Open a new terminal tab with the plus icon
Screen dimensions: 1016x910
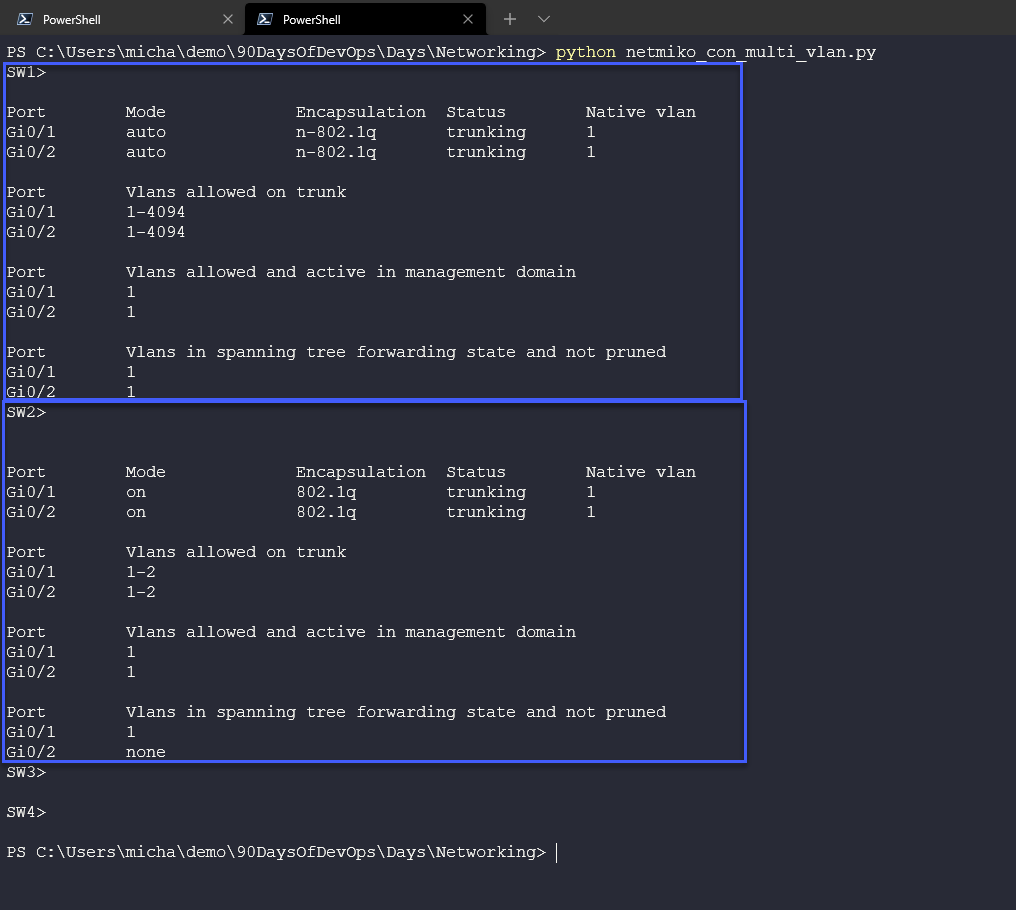[510, 18]
